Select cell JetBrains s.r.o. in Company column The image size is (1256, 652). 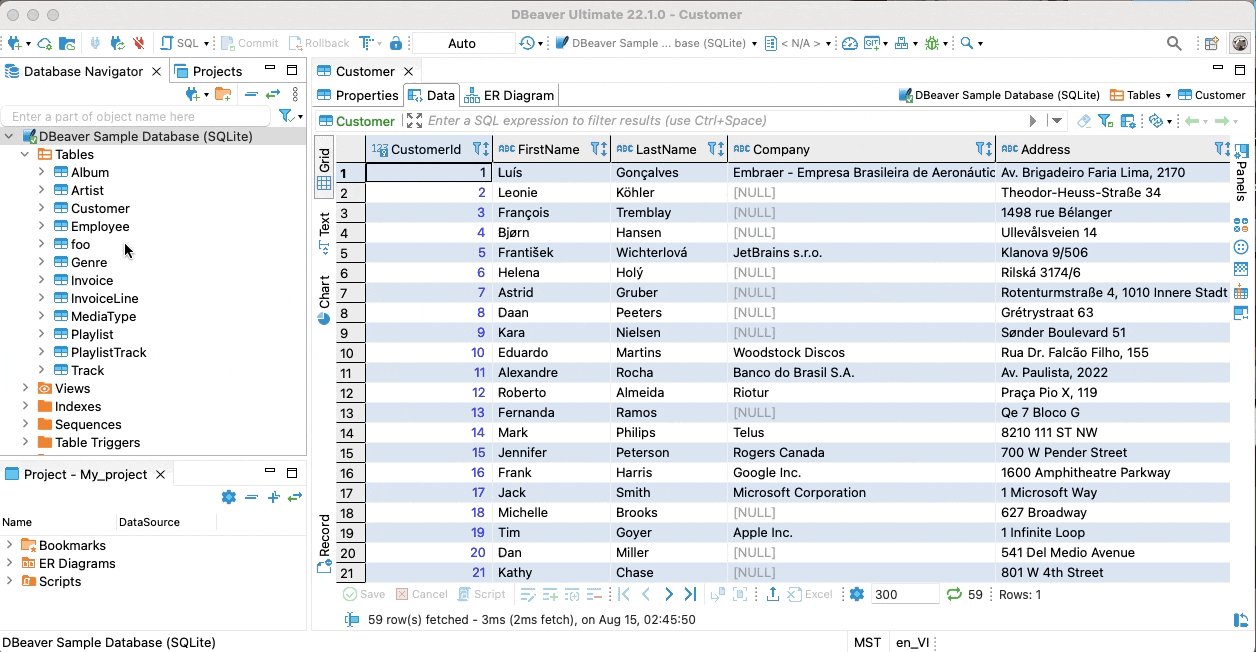[x=861, y=252]
